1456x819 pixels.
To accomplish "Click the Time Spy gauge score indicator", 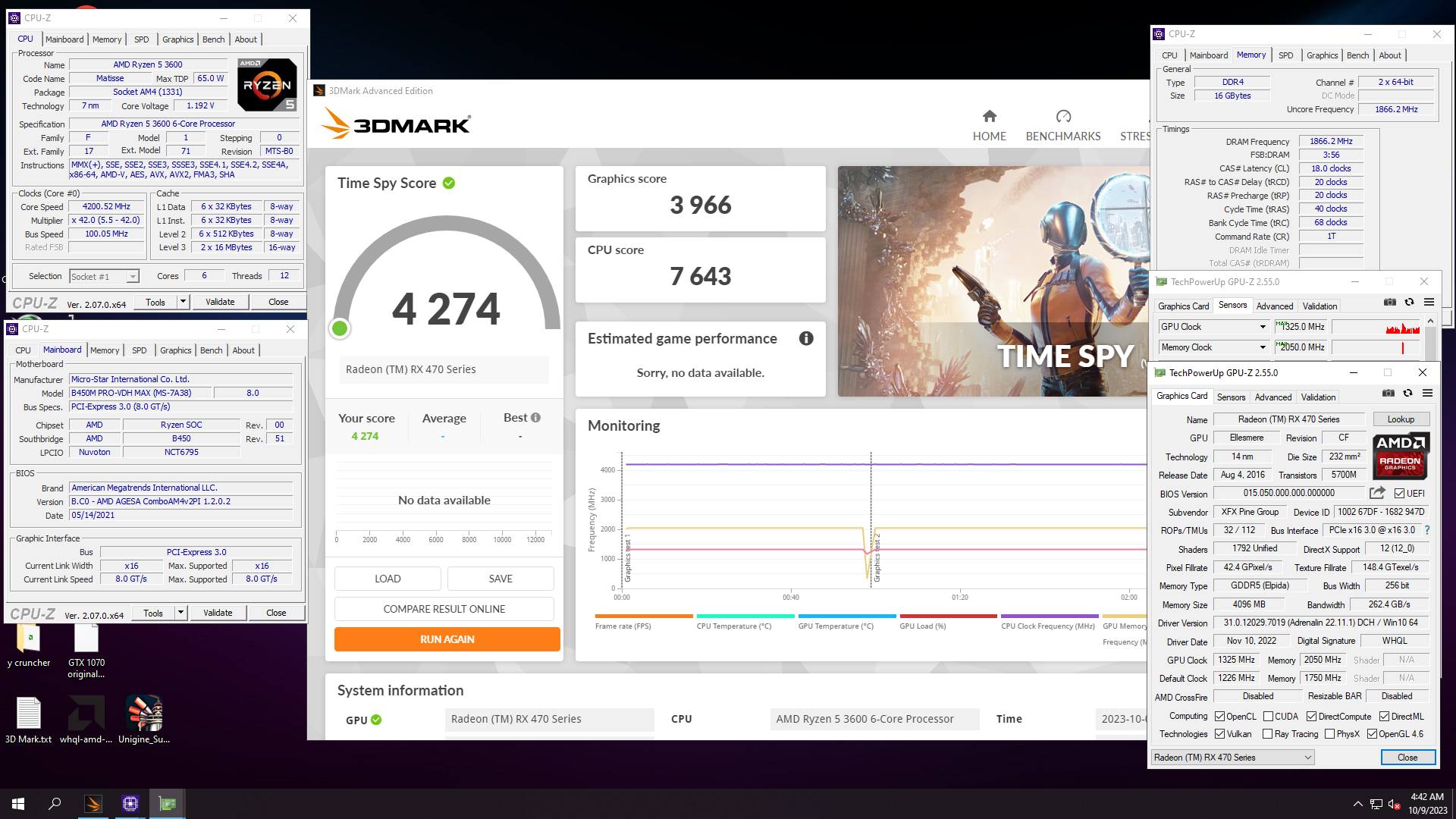I will [x=340, y=328].
